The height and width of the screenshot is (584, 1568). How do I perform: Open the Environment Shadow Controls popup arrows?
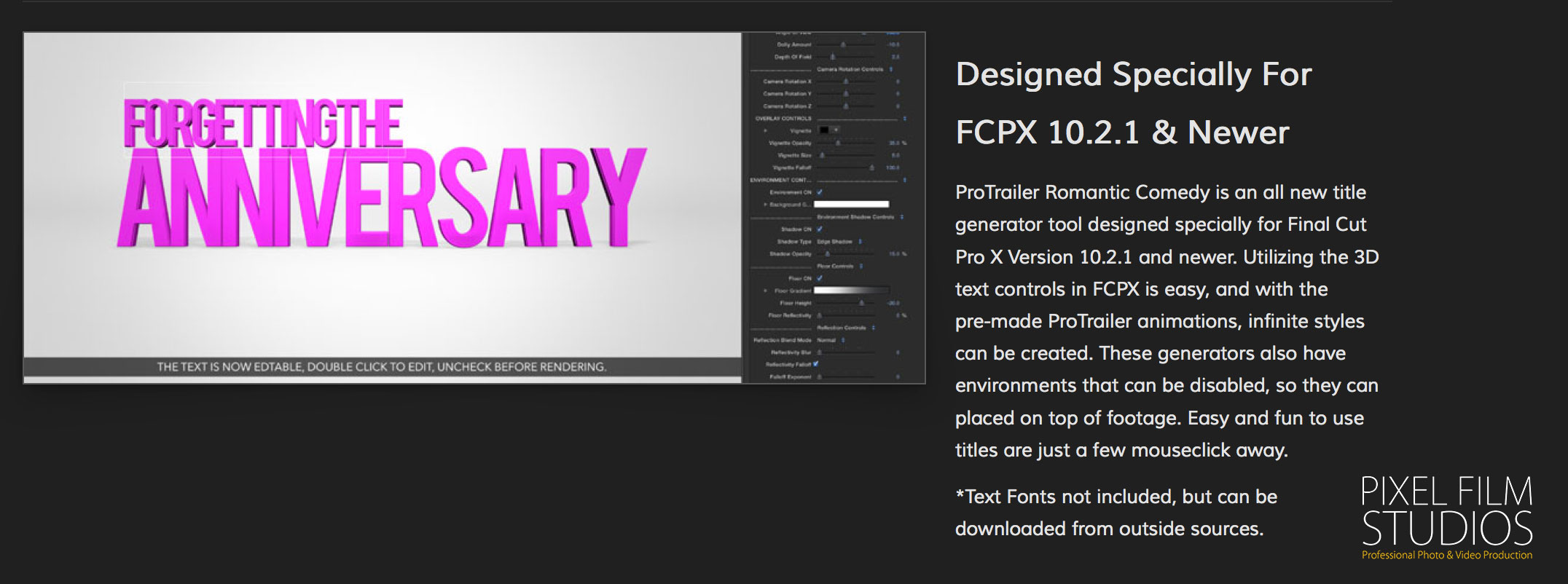tap(902, 217)
